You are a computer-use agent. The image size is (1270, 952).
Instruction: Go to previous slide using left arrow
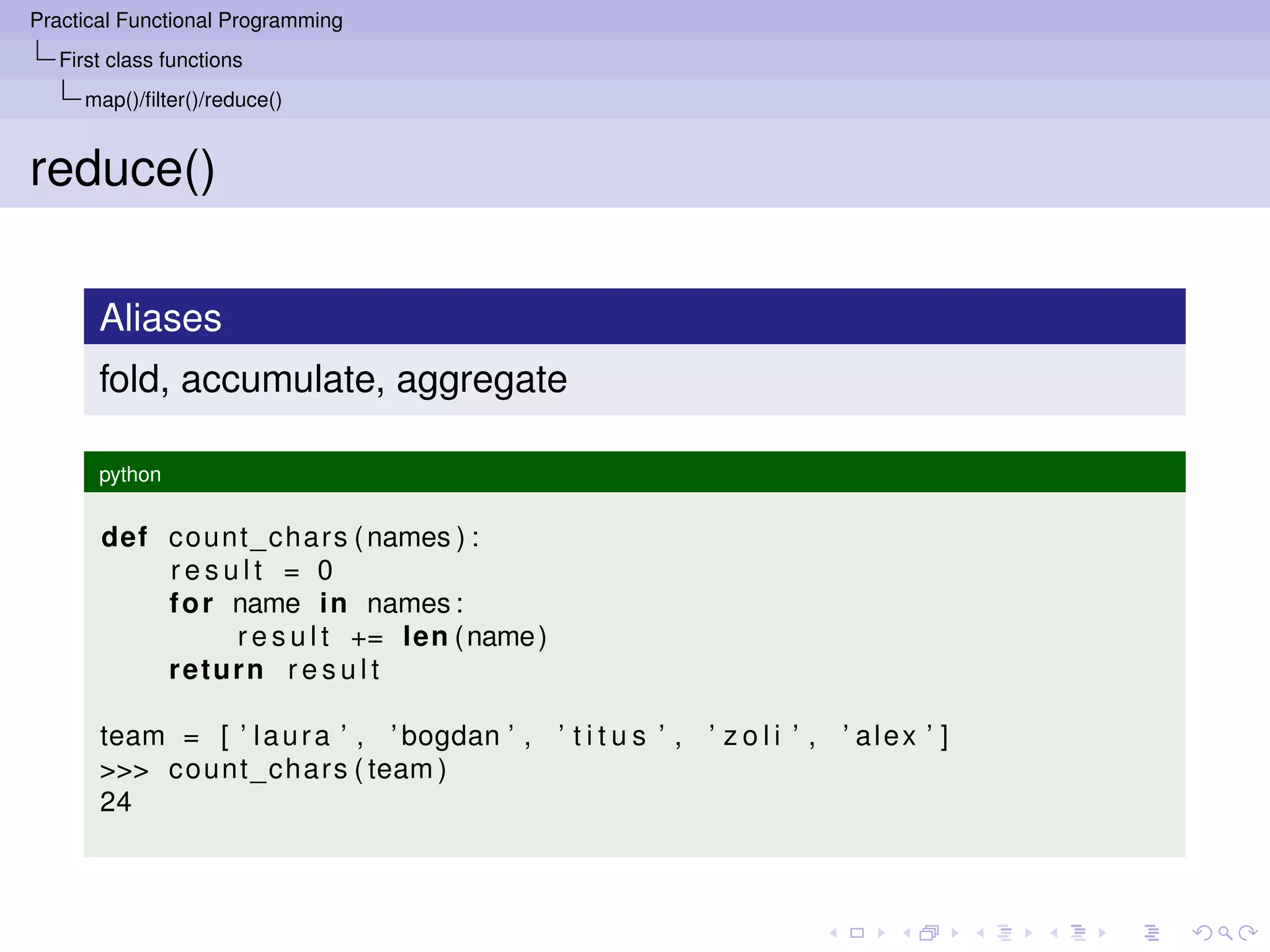pyautogui.click(x=833, y=933)
